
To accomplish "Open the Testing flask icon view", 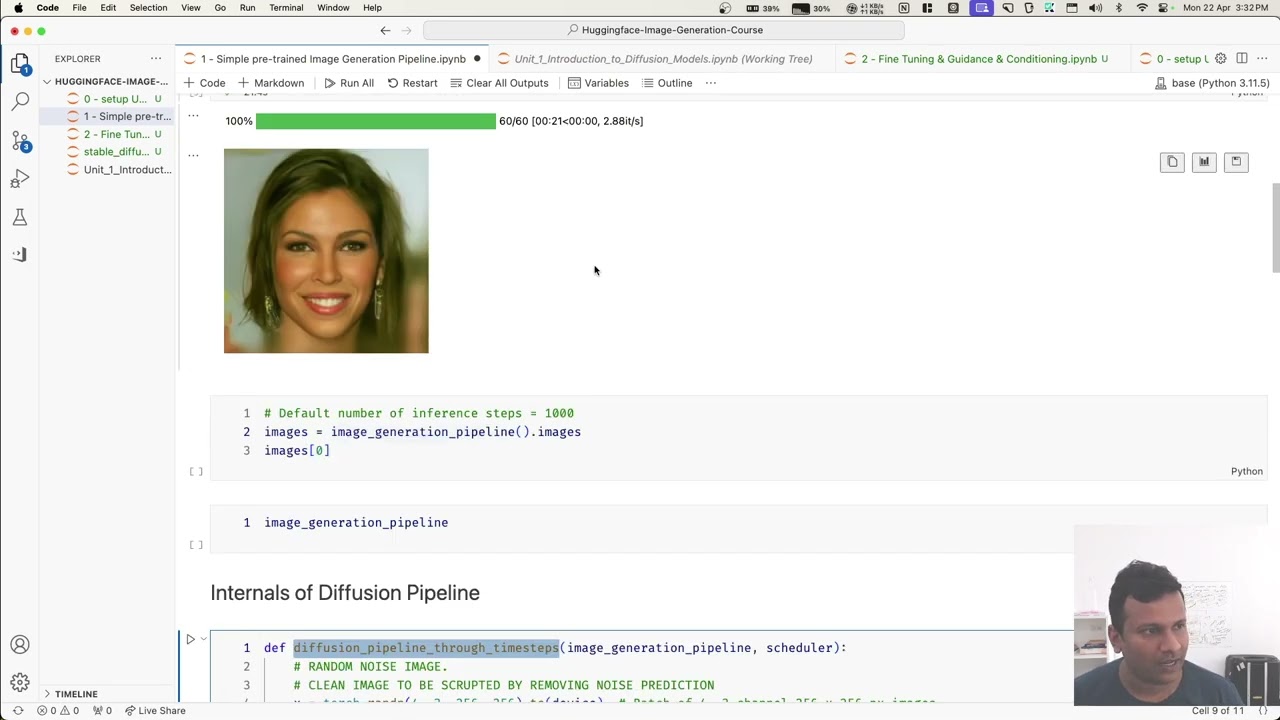I will [x=20, y=217].
